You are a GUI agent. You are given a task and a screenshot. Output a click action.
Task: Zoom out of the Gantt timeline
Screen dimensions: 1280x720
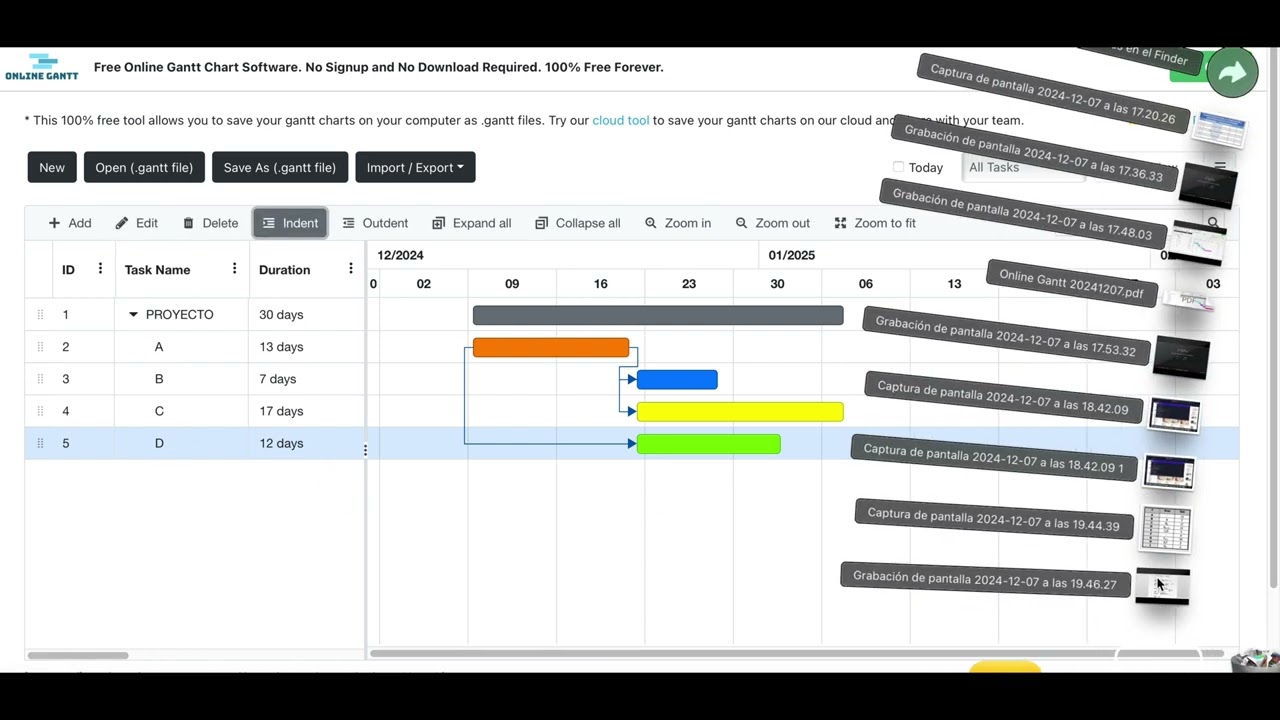pyautogui.click(x=773, y=223)
